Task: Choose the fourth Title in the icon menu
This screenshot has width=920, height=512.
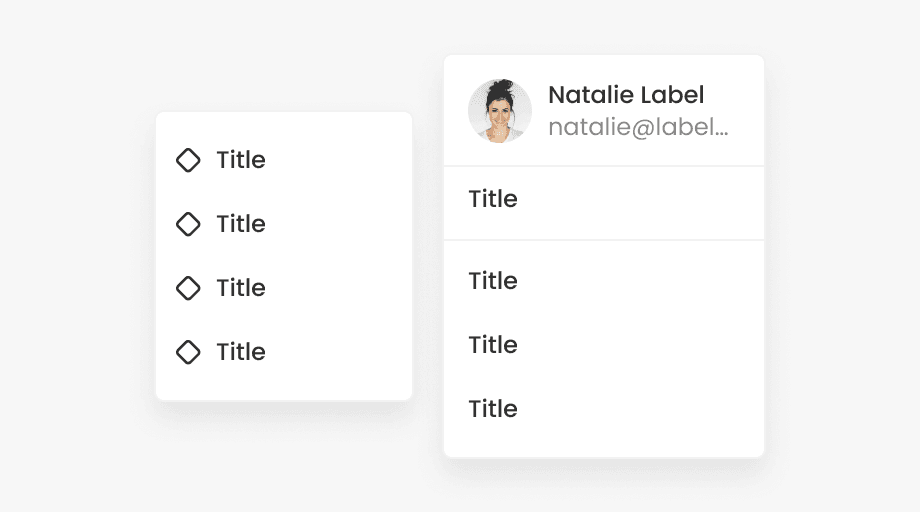Action: [x=241, y=352]
